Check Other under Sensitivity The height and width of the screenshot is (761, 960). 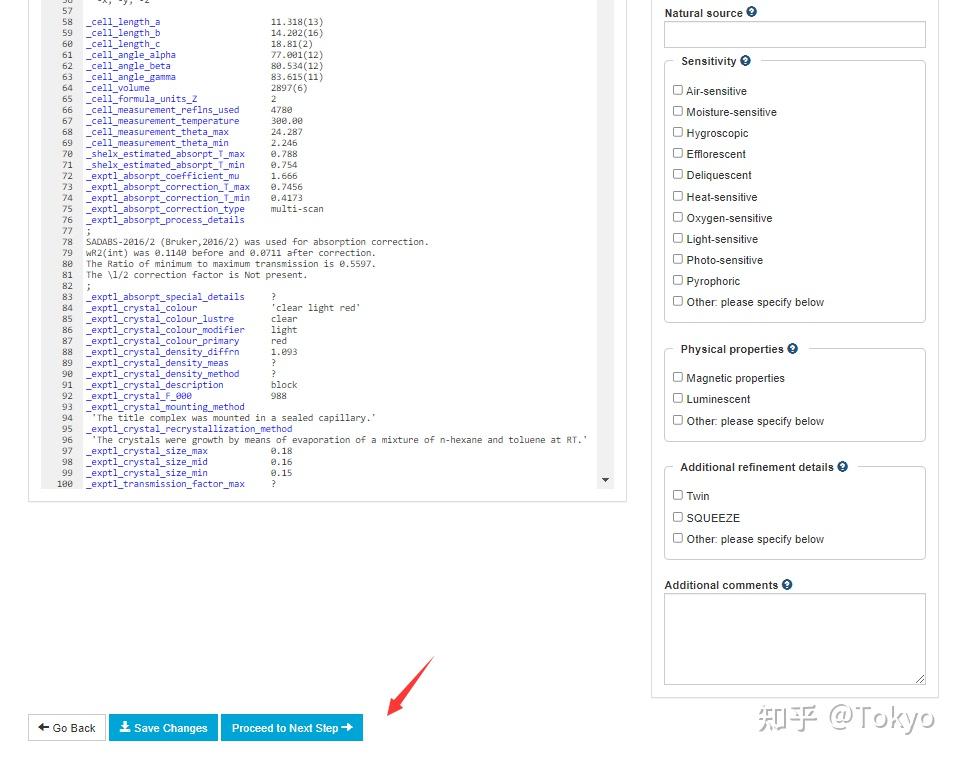coord(678,301)
